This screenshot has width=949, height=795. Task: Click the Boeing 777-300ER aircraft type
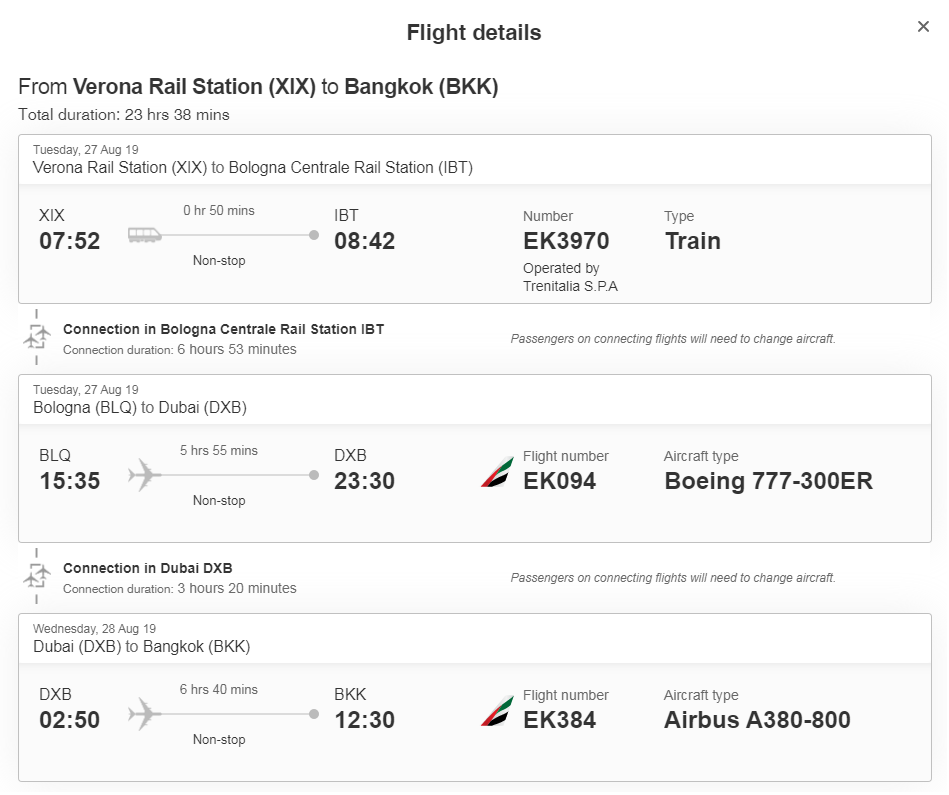coord(769,481)
